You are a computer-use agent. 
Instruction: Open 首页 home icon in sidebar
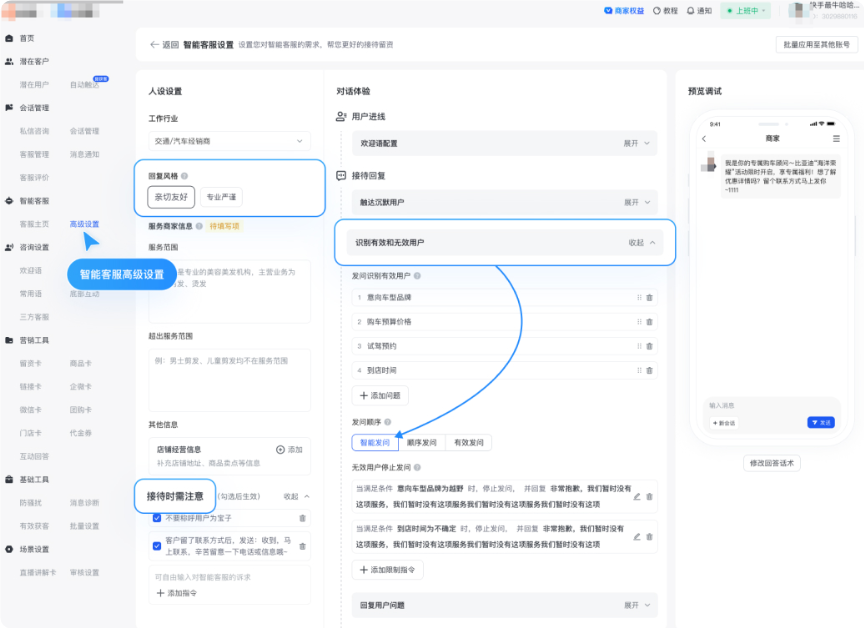[x=9, y=39]
